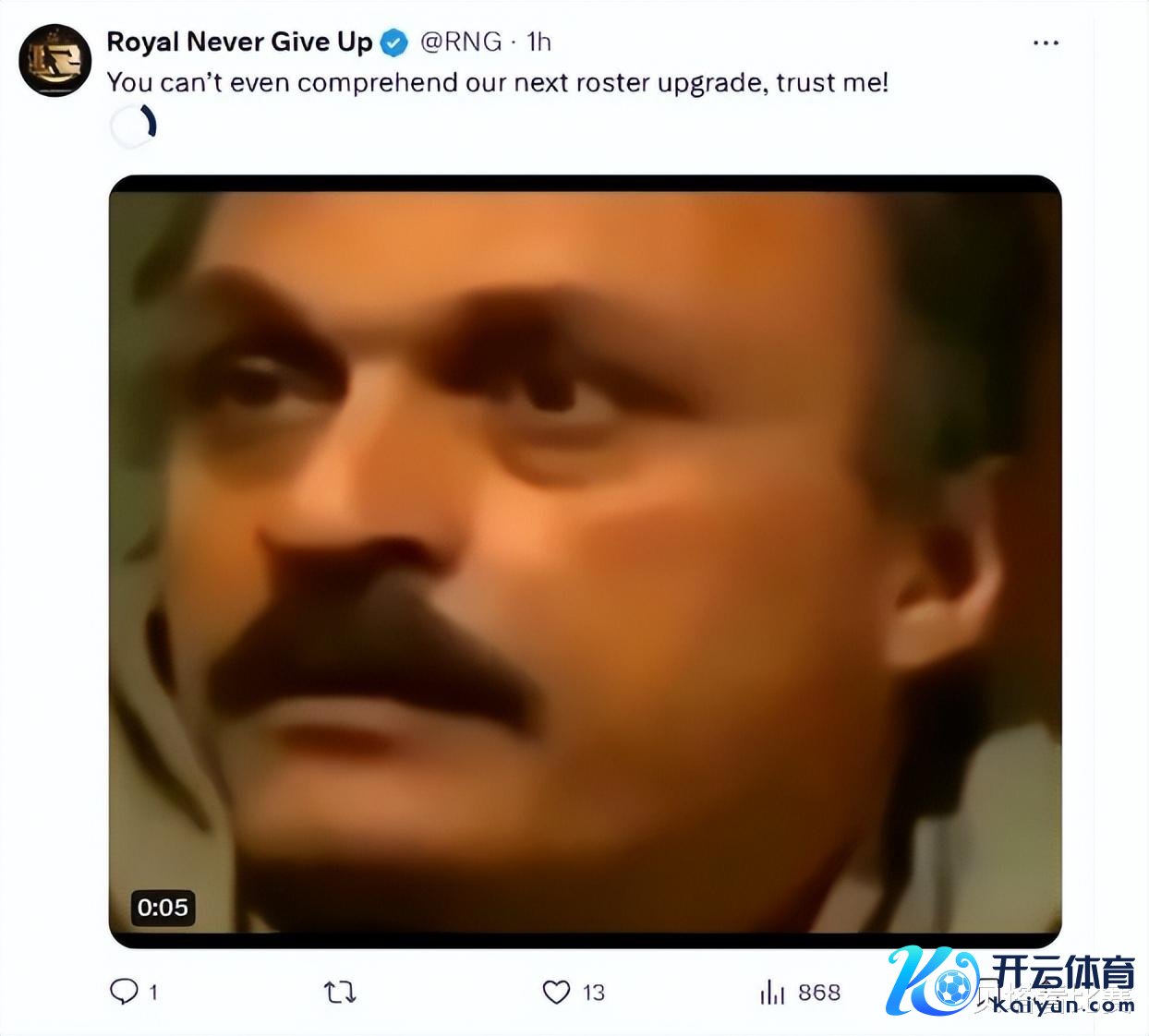Click the @RNG handle
Screen dimensions: 1149x1036
461,42
